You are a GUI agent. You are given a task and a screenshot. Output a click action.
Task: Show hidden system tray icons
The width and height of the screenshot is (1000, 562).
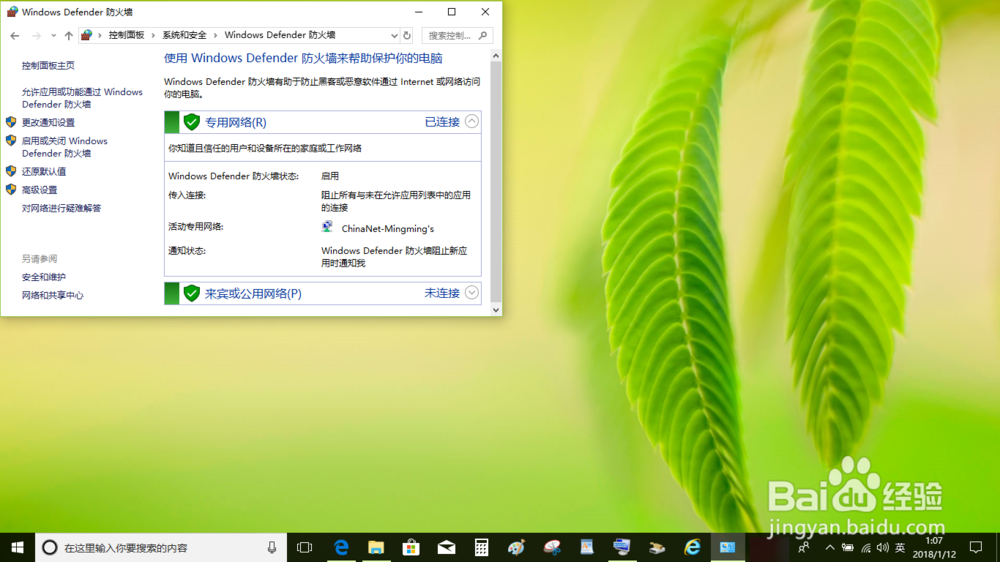tap(830, 547)
